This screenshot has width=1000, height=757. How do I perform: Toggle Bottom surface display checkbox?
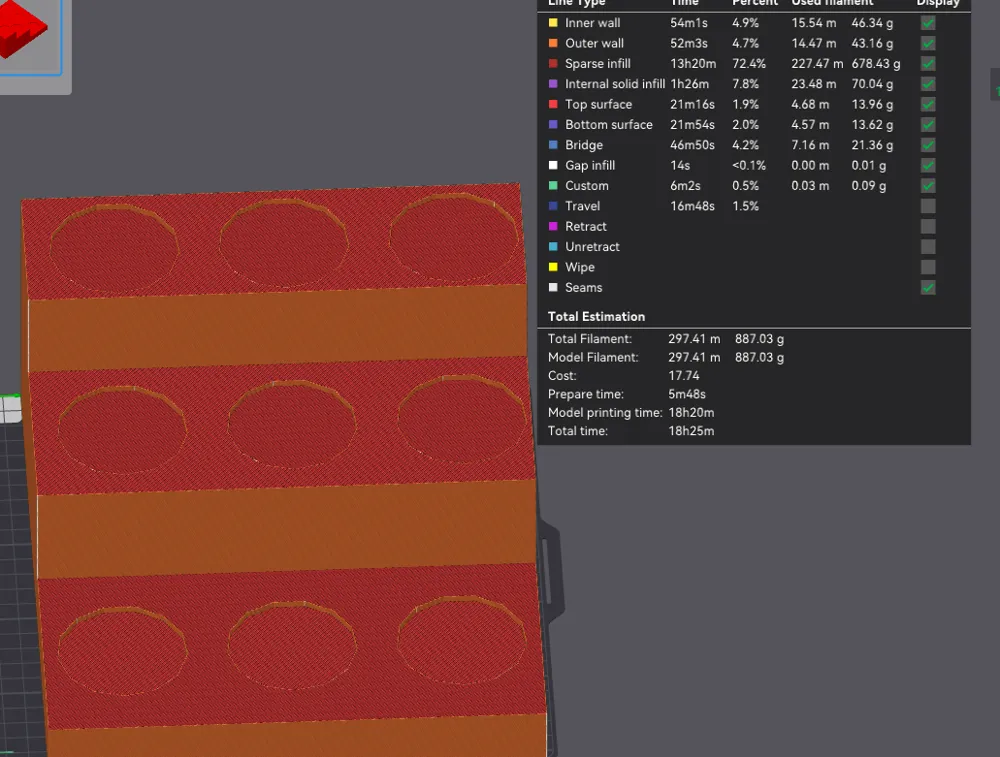click(x=928, y=125)
